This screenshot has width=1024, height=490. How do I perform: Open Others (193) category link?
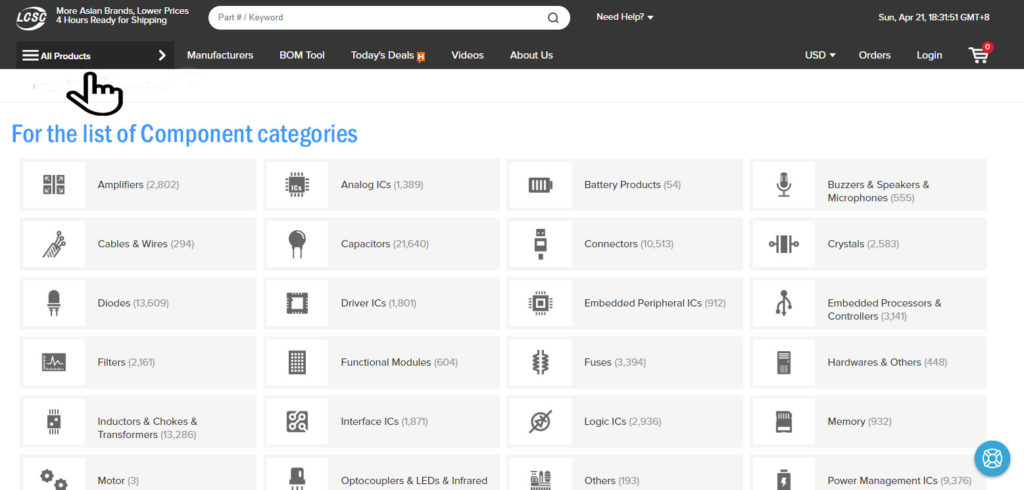(x=611, y=480)
